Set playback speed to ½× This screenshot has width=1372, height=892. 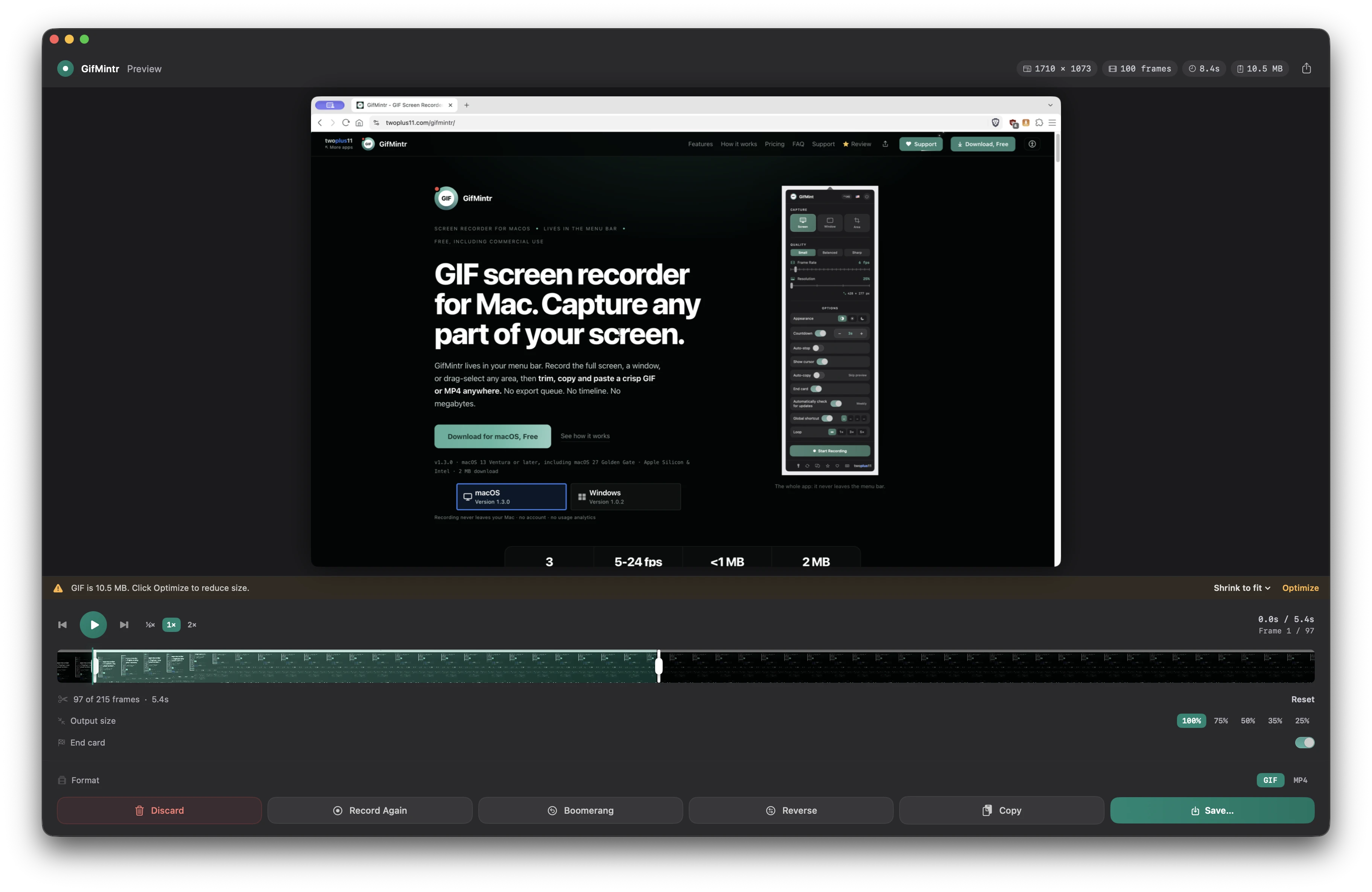tap(150, 625)
